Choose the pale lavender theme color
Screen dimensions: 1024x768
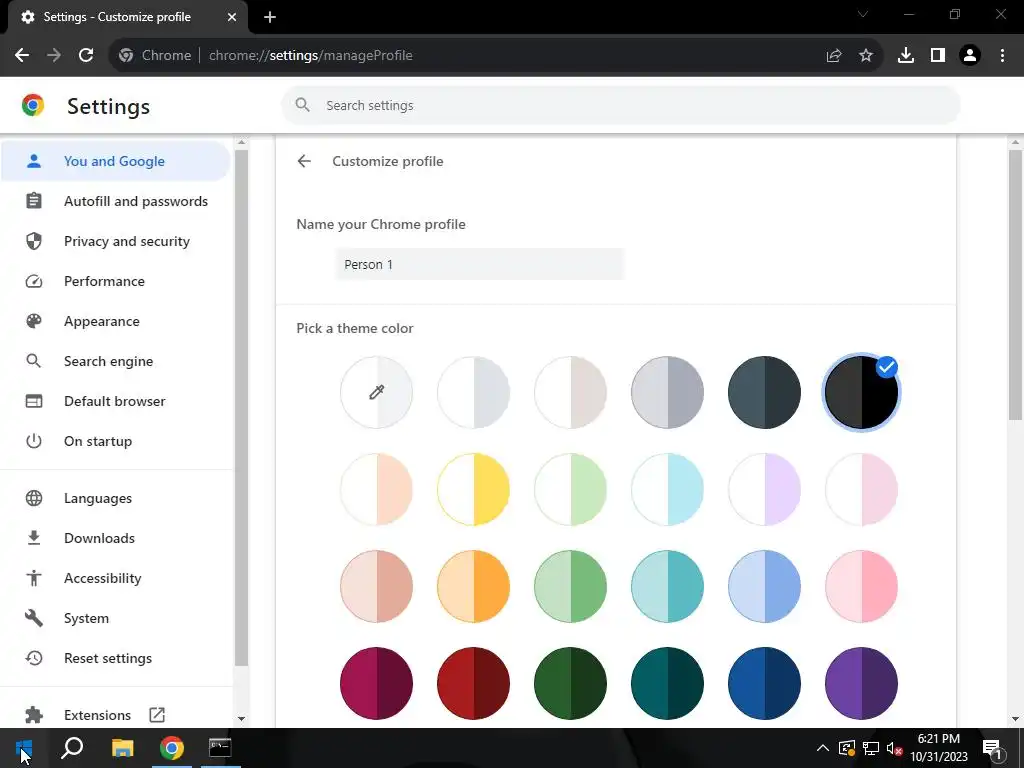[764, 489]
